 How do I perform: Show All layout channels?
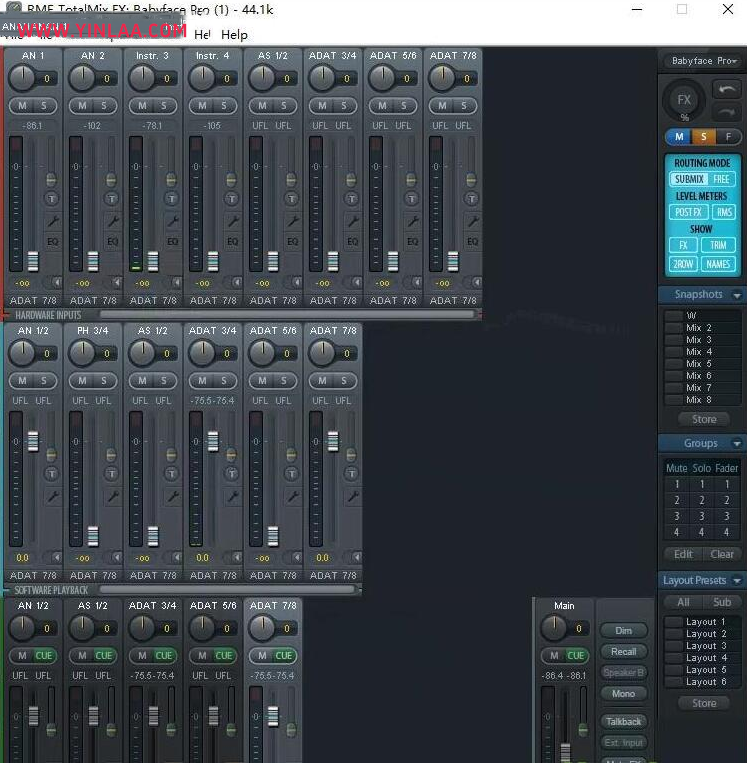click(683, 602)
